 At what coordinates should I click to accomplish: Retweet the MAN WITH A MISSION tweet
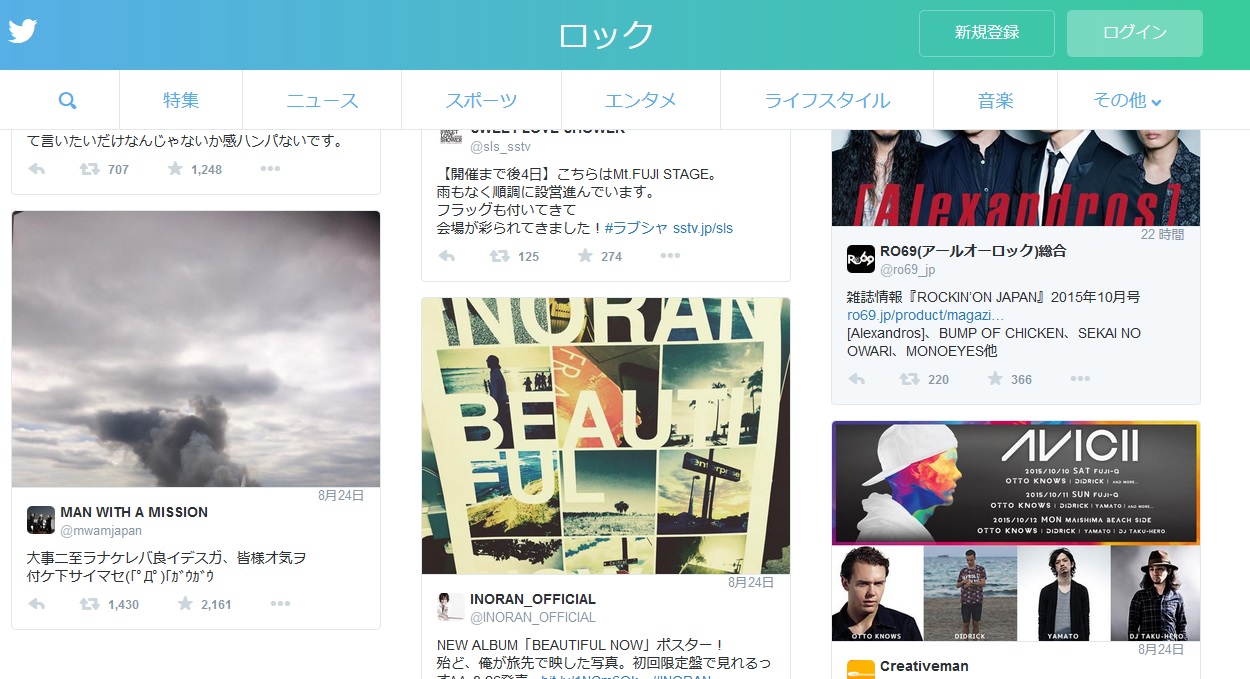click(x=90, y=604)
